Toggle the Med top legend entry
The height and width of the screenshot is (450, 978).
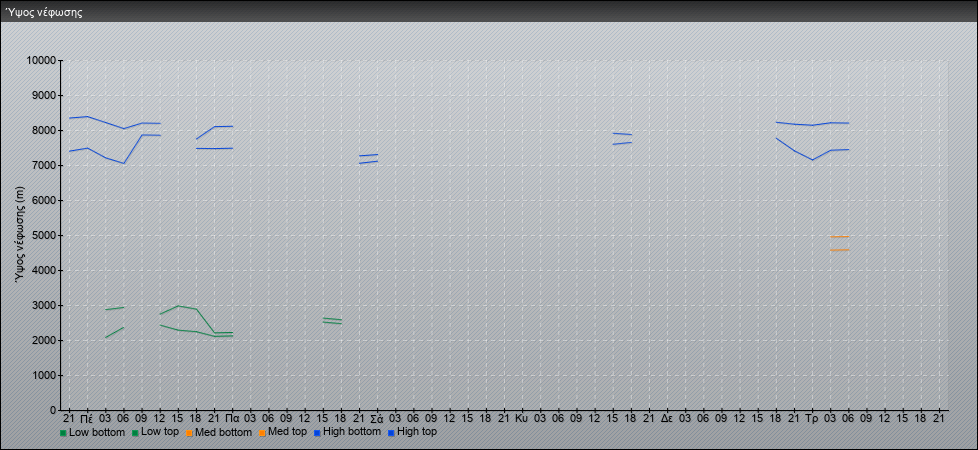[282, 432]
